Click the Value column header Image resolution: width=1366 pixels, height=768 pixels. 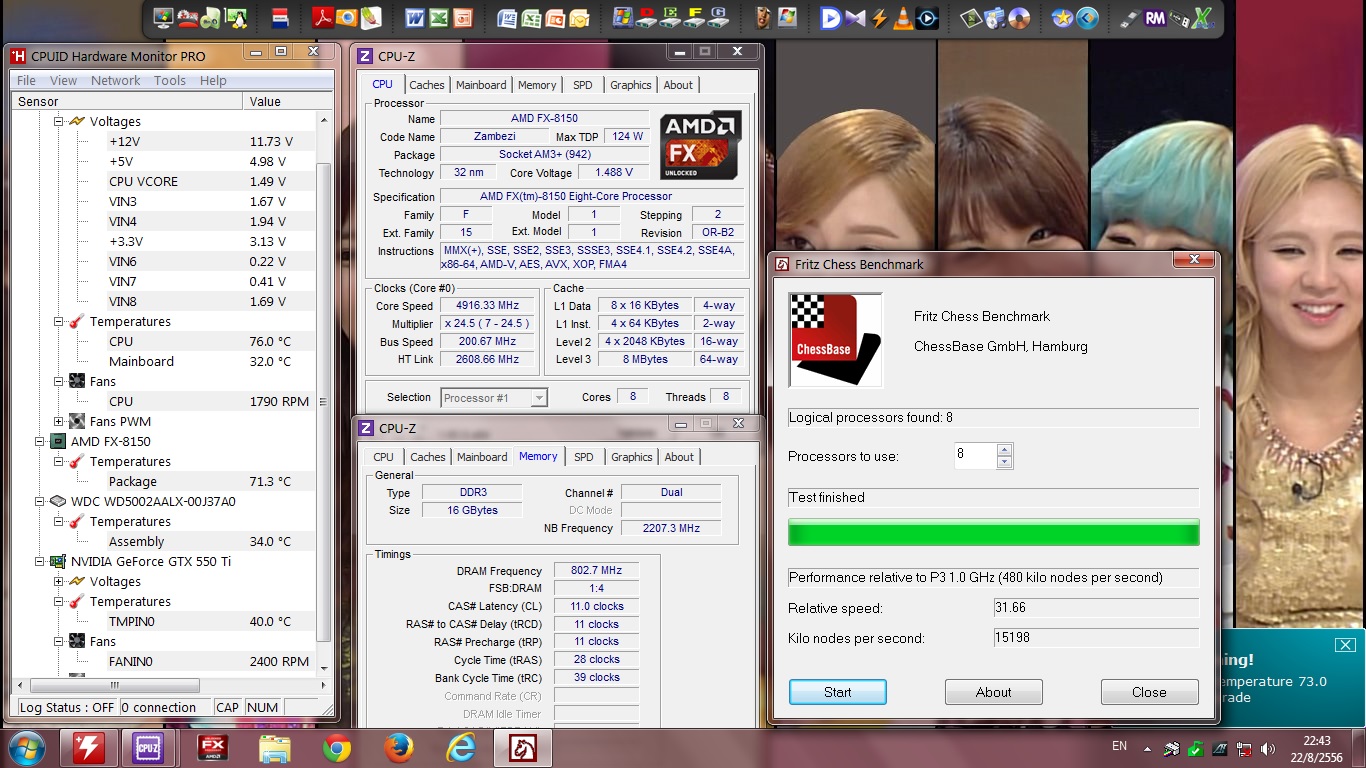[288, 101]
